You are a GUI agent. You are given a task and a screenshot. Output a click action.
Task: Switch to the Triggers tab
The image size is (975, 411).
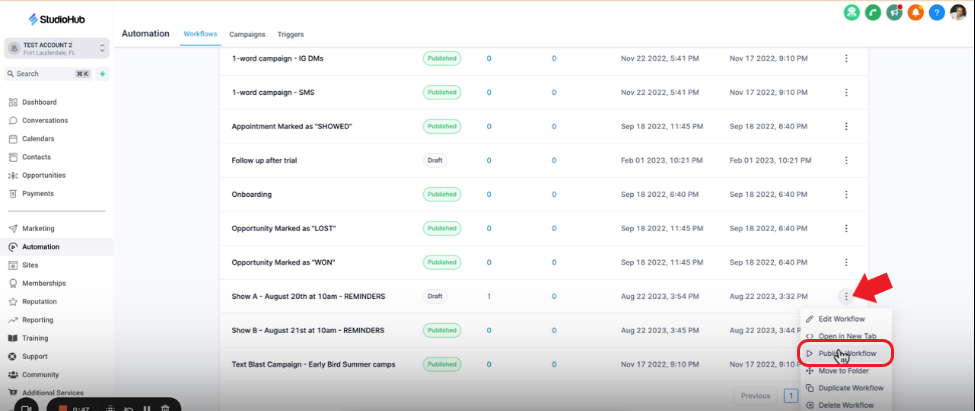[290, 35]
